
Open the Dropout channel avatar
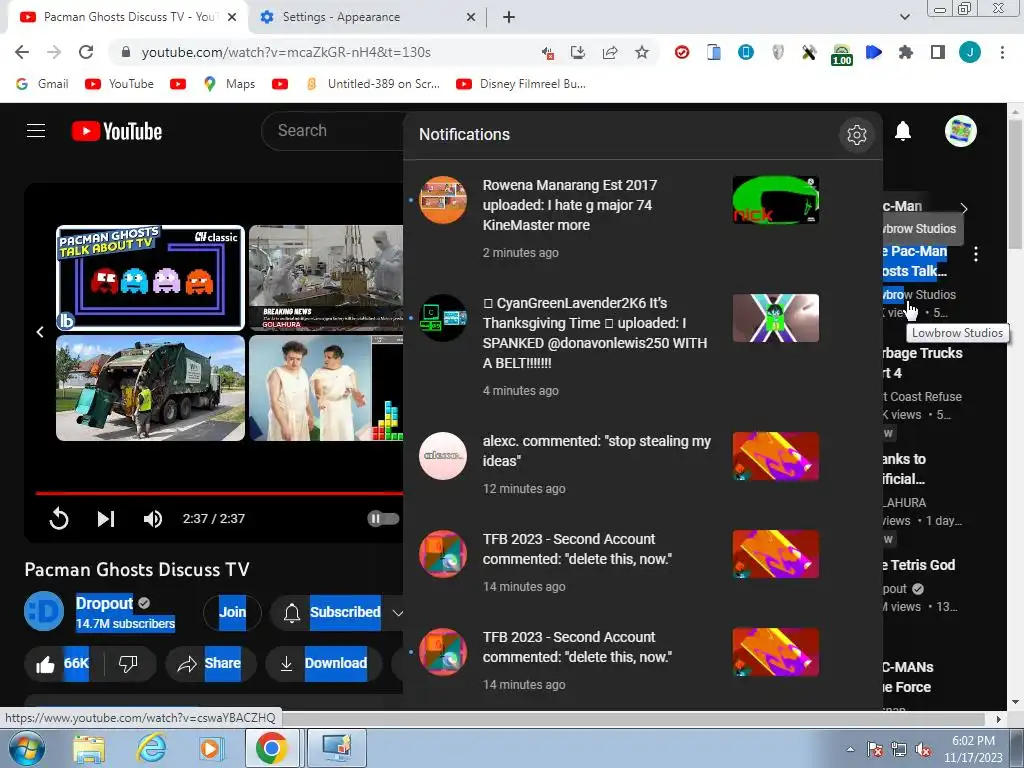pyautogui.click(x=44, y=611)
